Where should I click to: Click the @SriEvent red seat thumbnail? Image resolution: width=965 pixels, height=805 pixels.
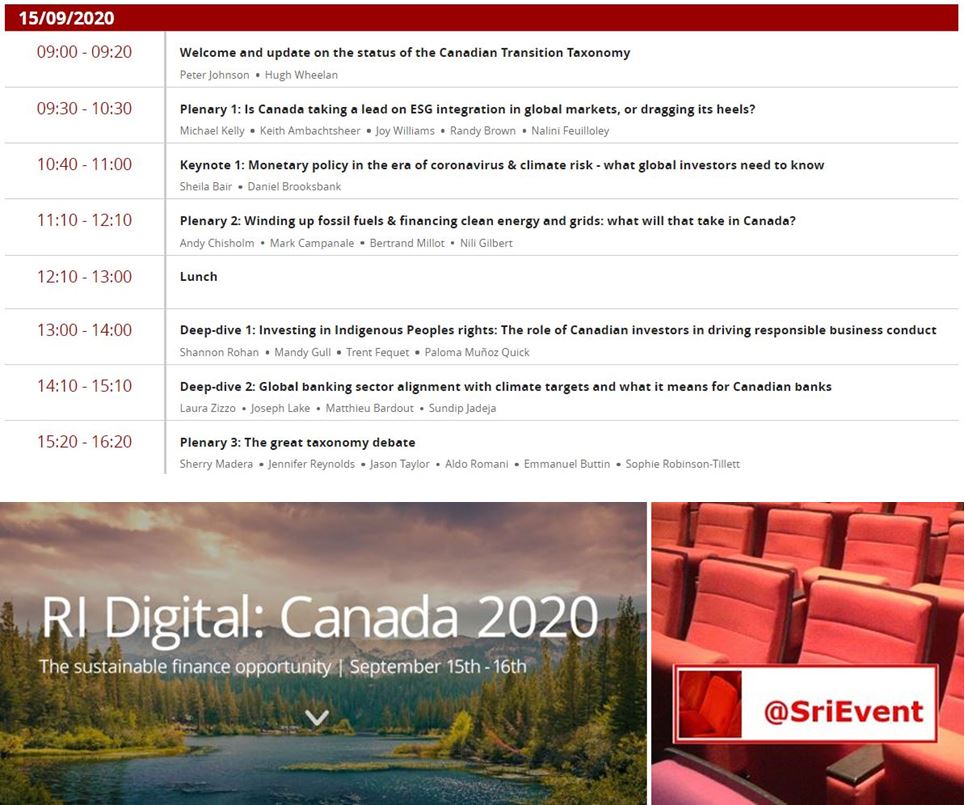[x=710, y=703]
